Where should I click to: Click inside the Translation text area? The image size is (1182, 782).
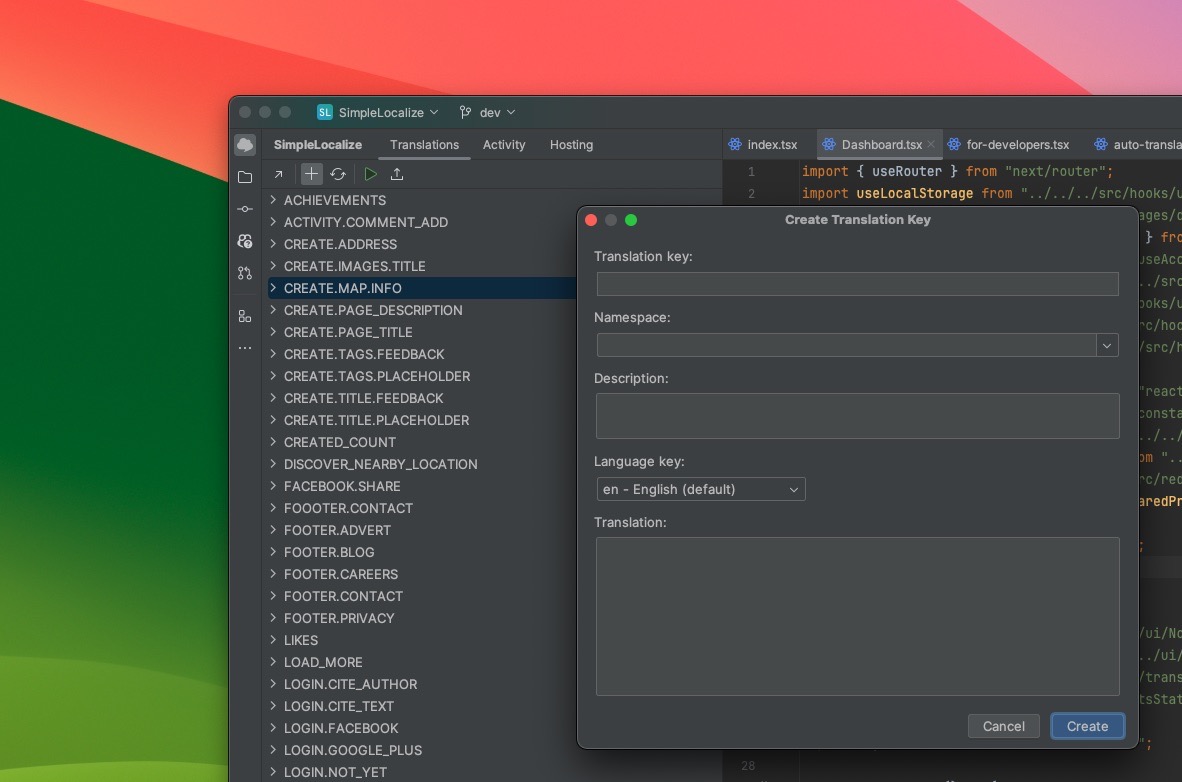(857, 616)
